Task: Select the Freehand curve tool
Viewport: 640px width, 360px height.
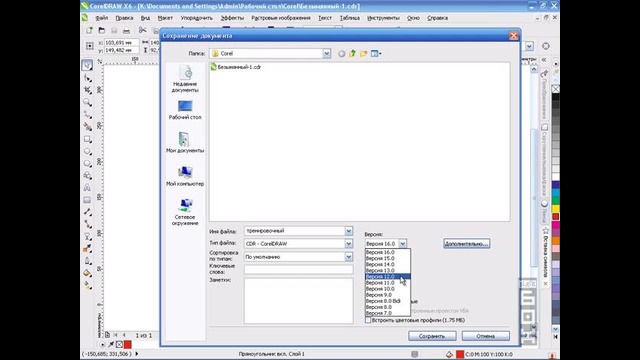Action: [87, 114]
